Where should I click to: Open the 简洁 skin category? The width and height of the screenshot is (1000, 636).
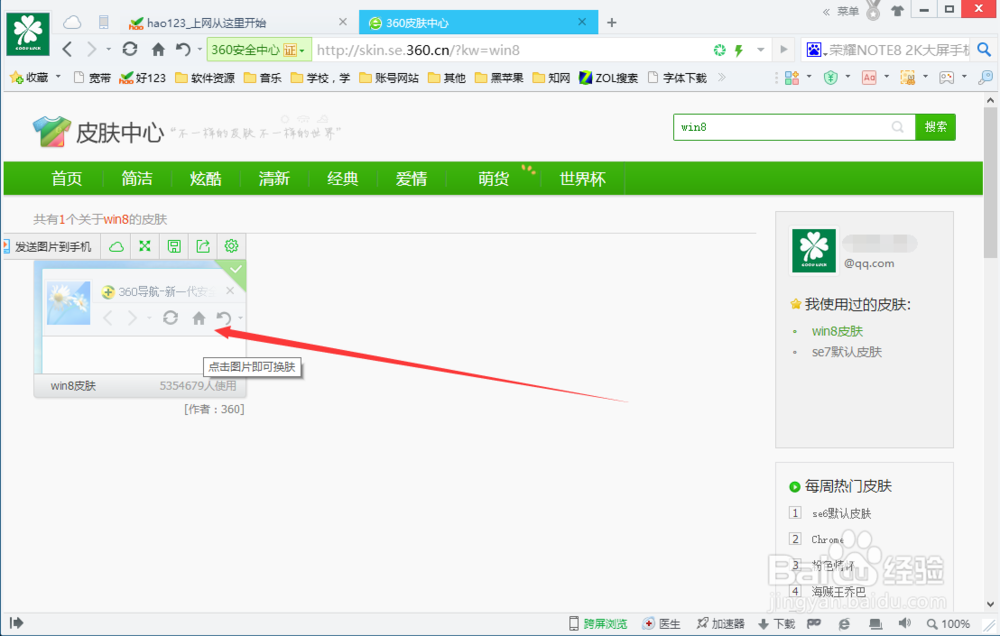click(137, 179)
